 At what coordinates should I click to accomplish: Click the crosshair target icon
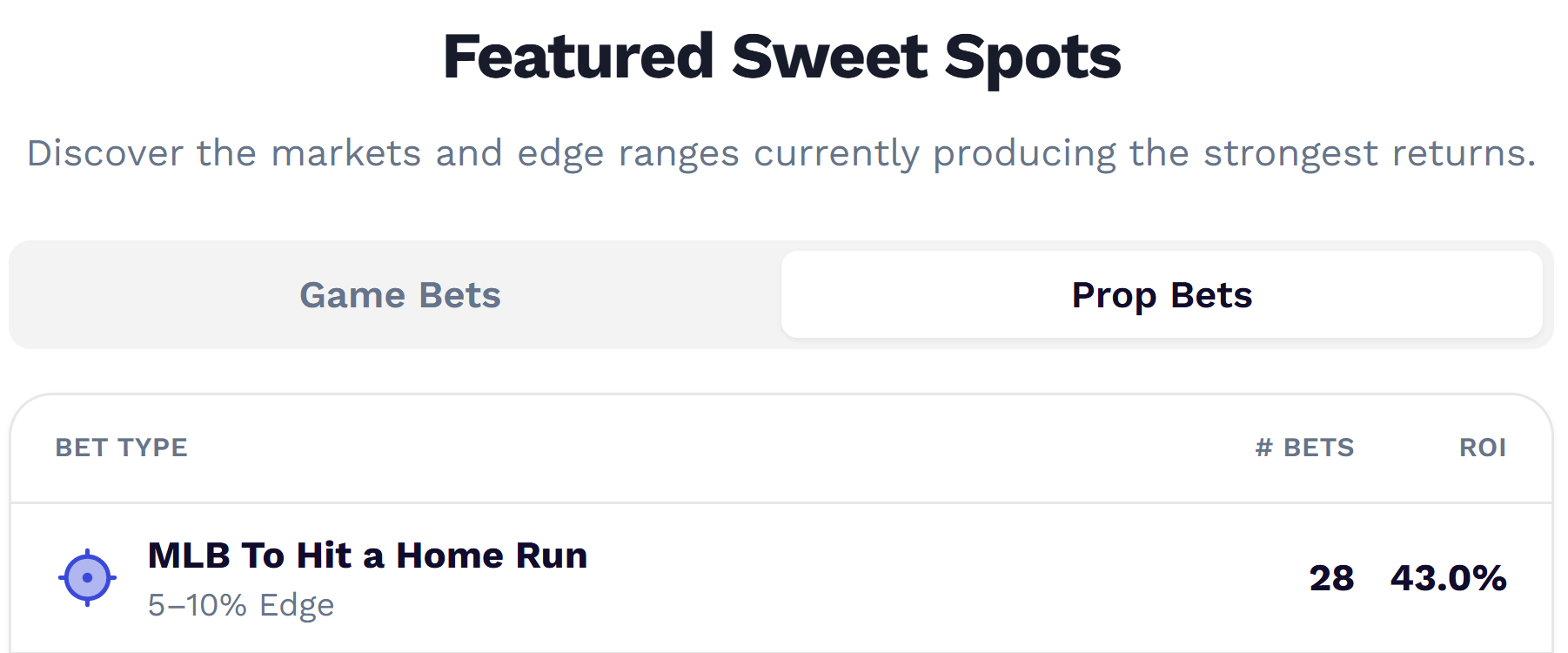(87, 577)
